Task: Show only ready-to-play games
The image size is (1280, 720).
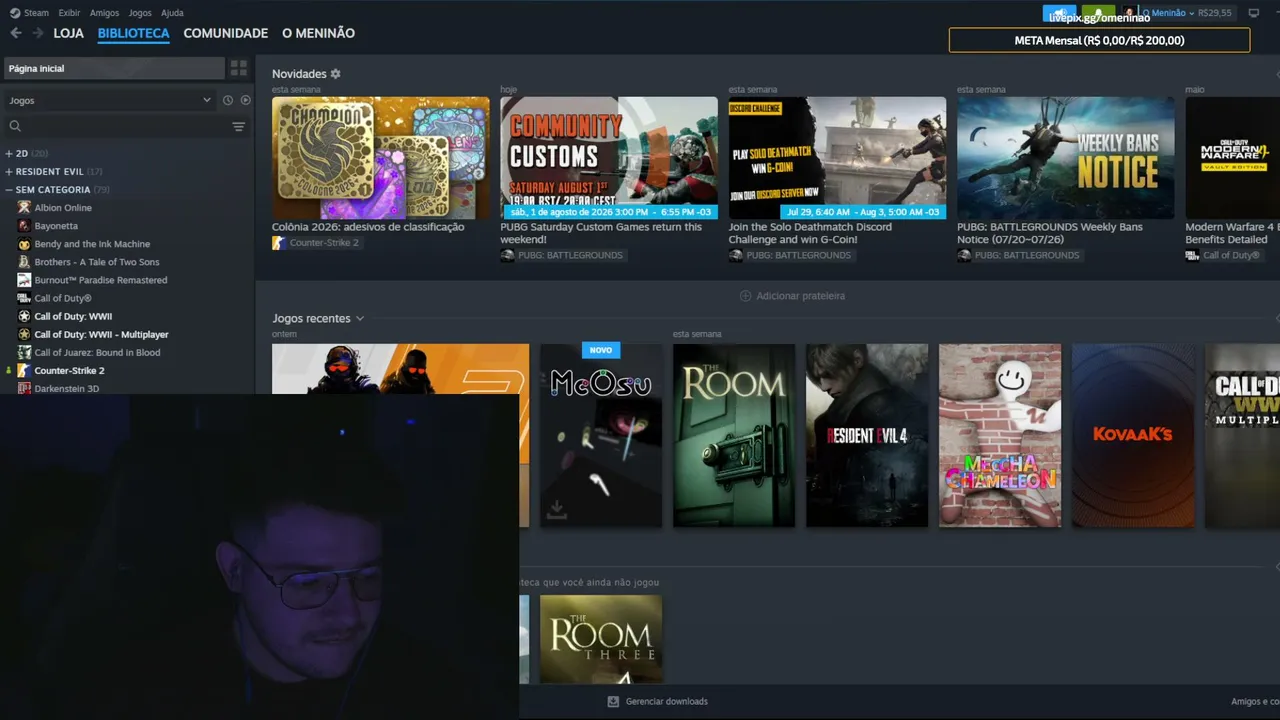Action: click(245, 100)
